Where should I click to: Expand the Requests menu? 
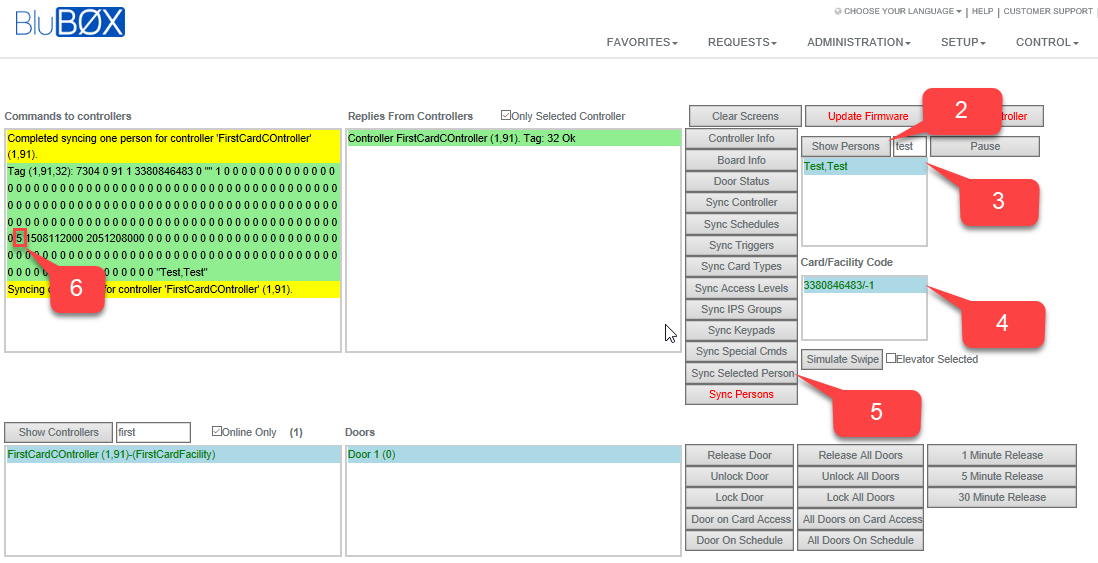point(742,43)
